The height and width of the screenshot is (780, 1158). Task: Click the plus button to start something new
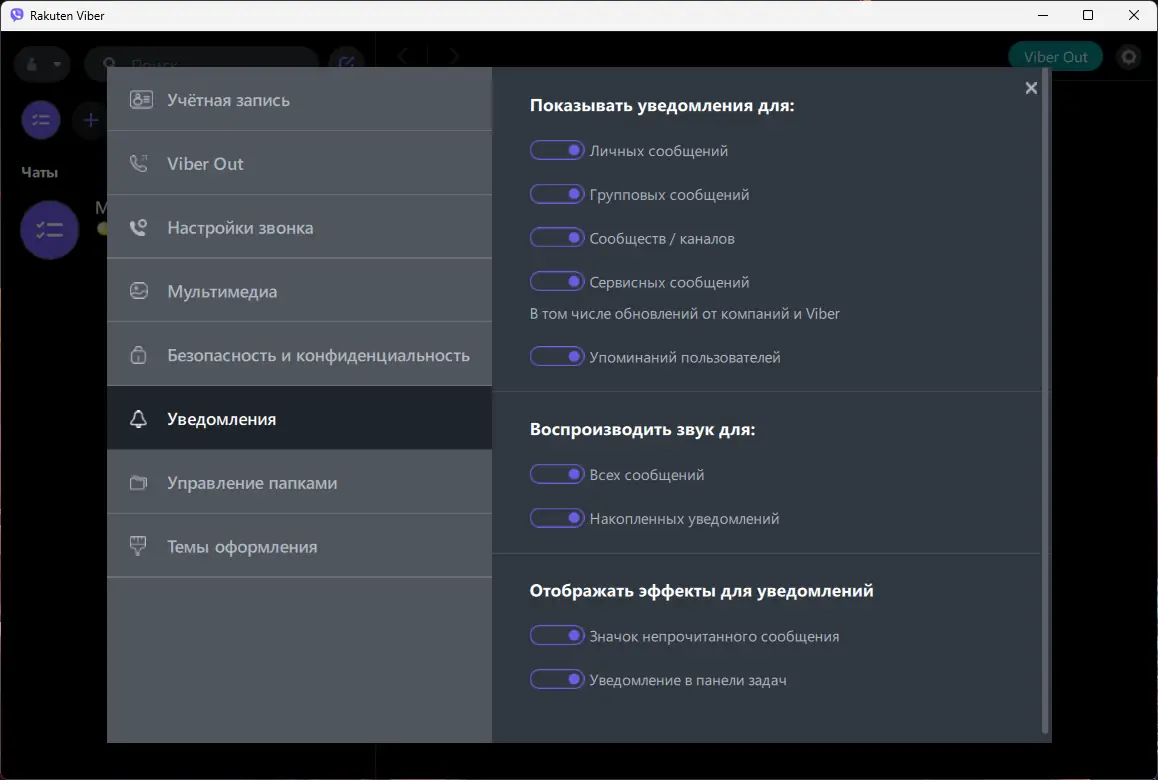(90, 119)
